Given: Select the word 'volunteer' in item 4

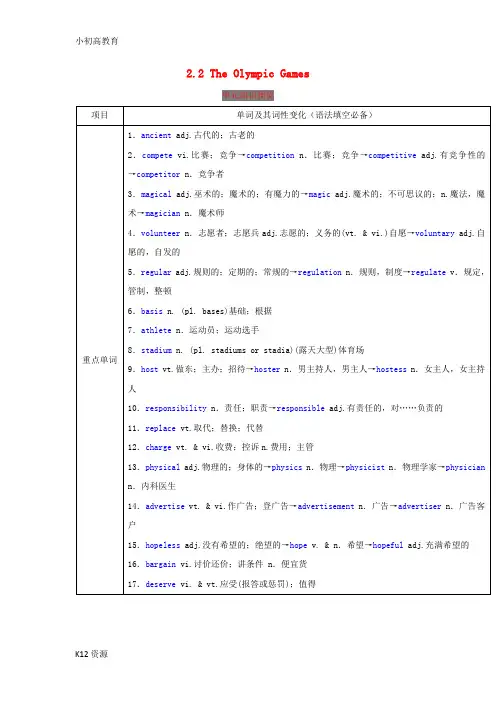Looking at the screenshot, I should pos(160,233).
